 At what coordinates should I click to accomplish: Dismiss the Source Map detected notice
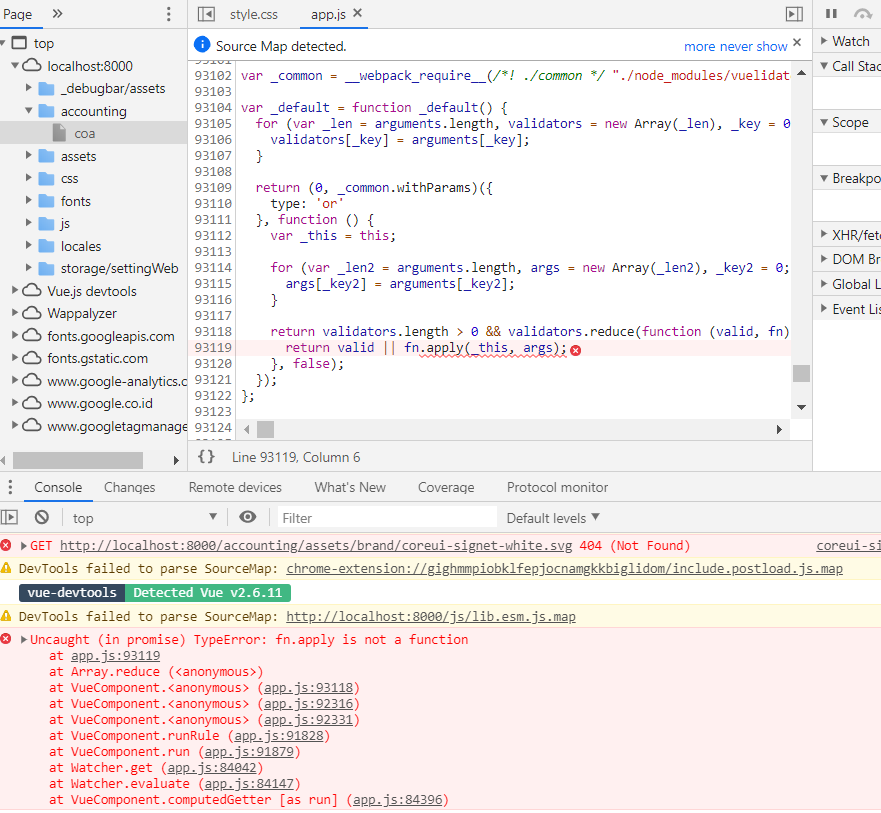pyautogui.click(x=797, y=42)
